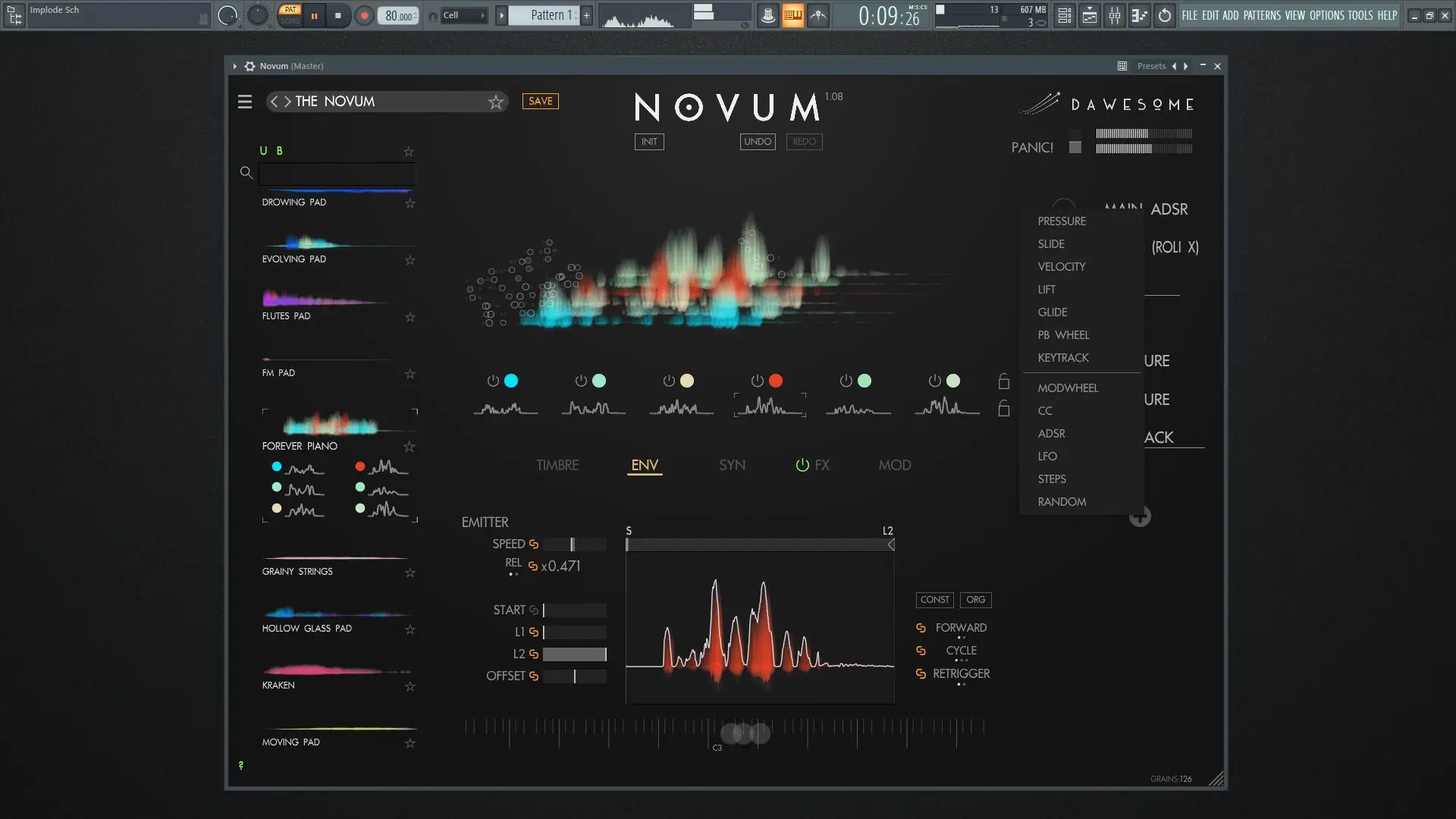Viewport: 1456px width, 819px height.
Task: Click the link icon beside SPEED
Action: pos(534,544)
